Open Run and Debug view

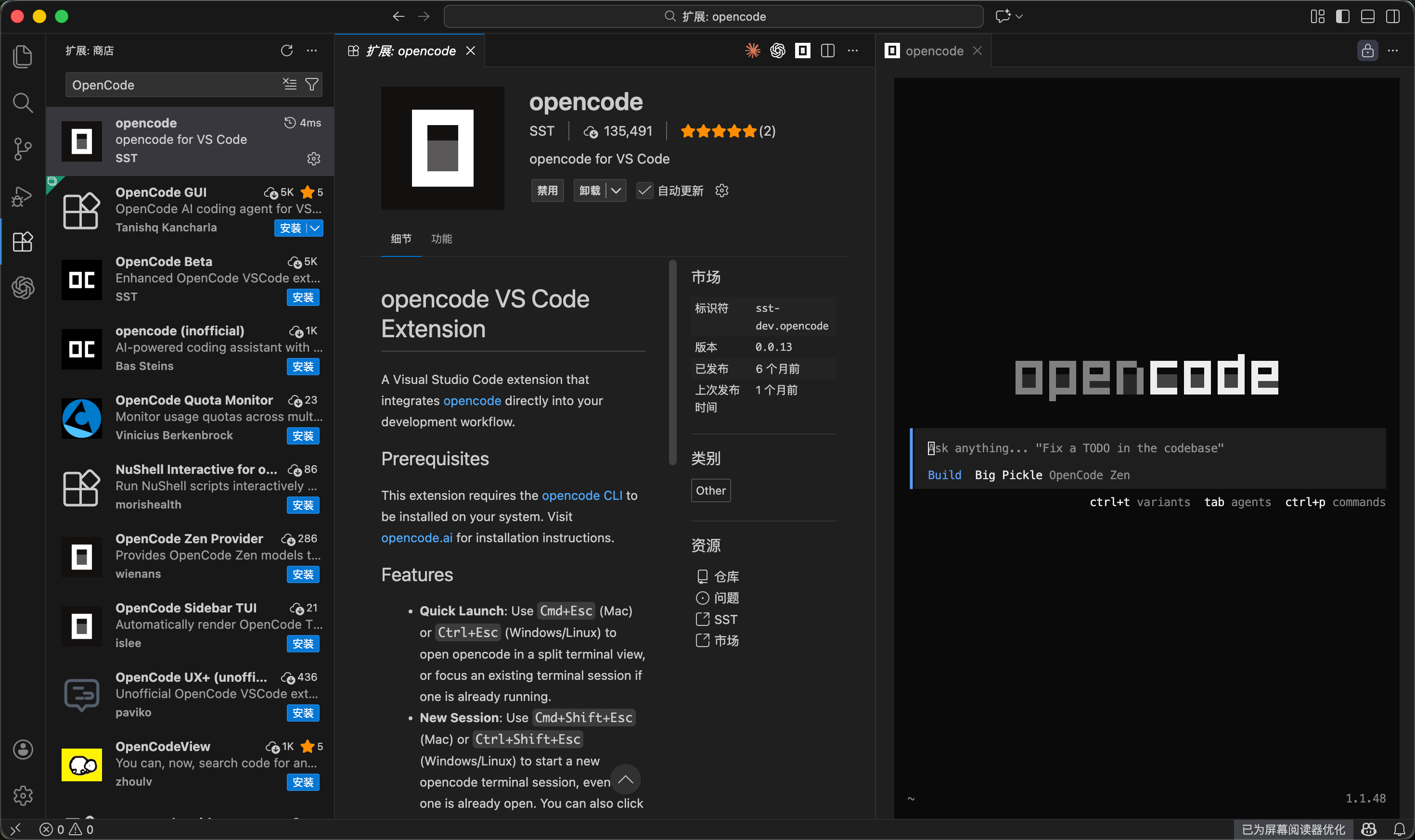tap(23, 196)
